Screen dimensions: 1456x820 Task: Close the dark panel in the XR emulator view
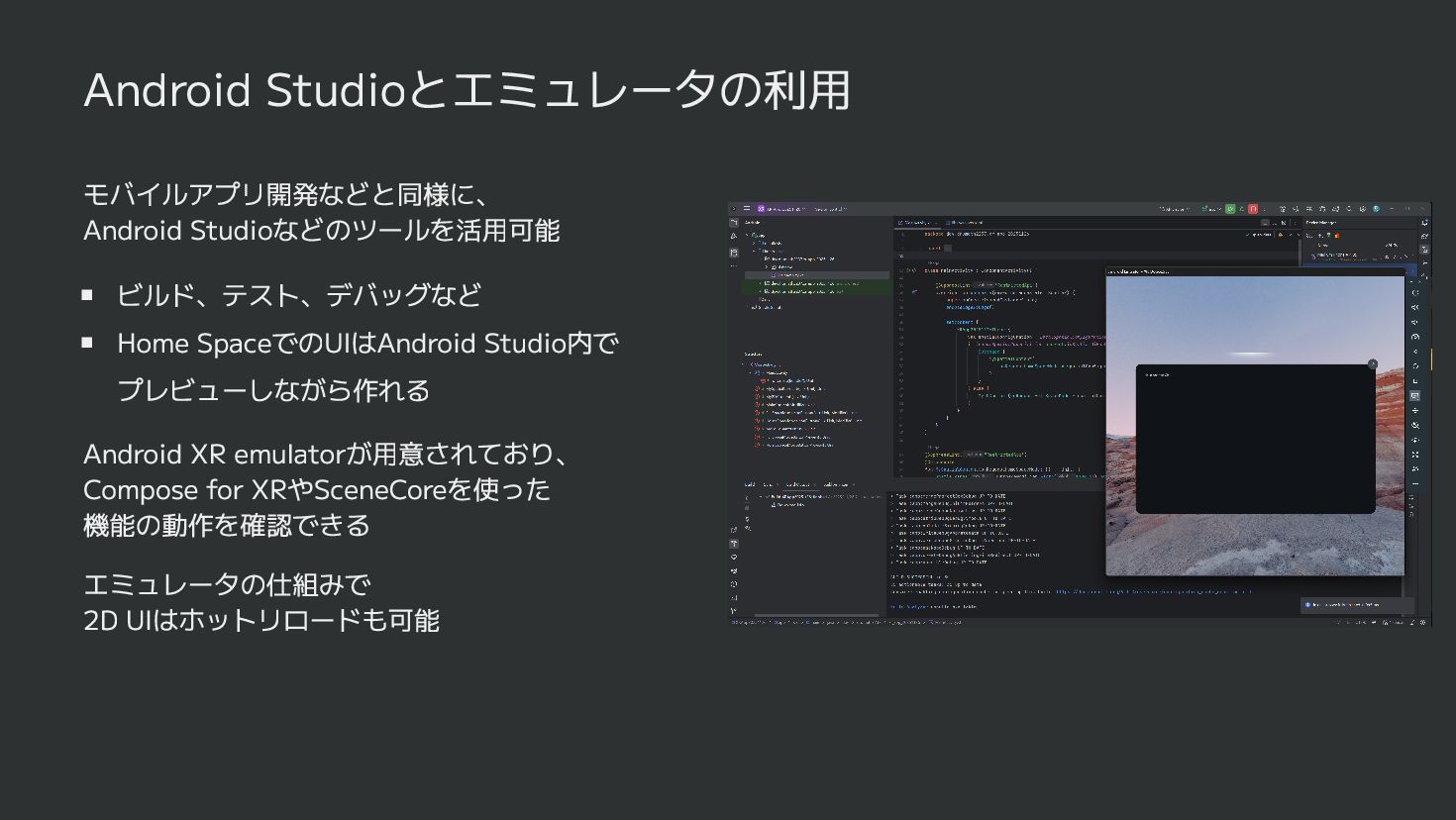click(x=1373, y=364)
